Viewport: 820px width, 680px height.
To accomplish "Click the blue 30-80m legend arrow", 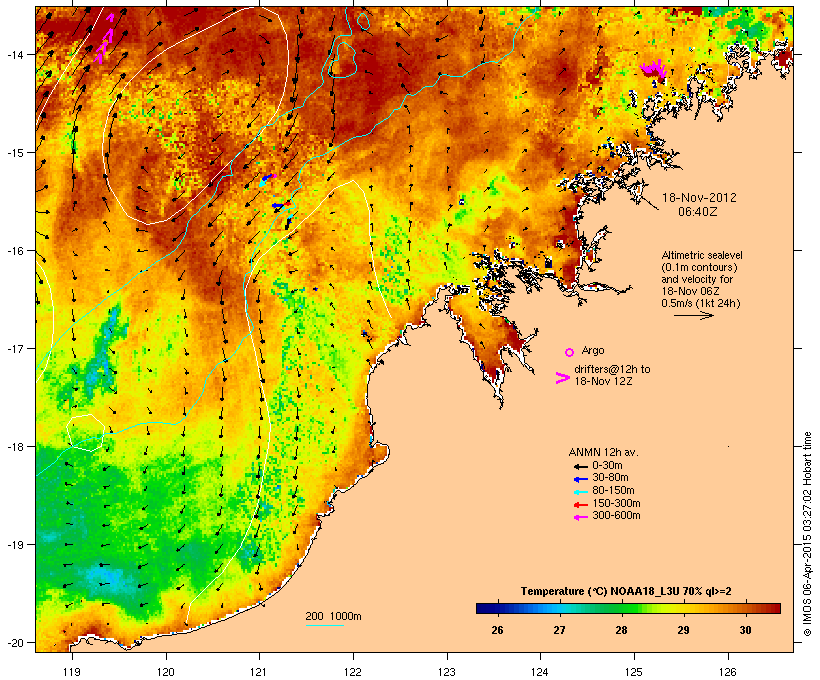I will click(x=581, y=479).
